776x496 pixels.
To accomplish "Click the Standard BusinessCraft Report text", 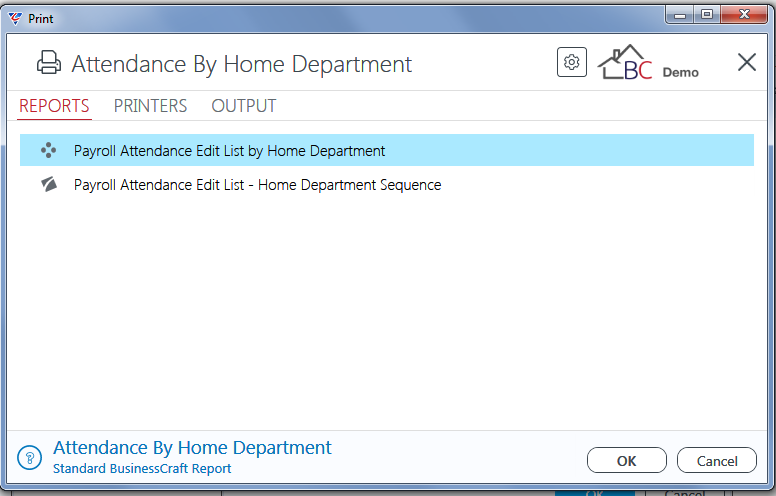I will (x=142, y=468).
